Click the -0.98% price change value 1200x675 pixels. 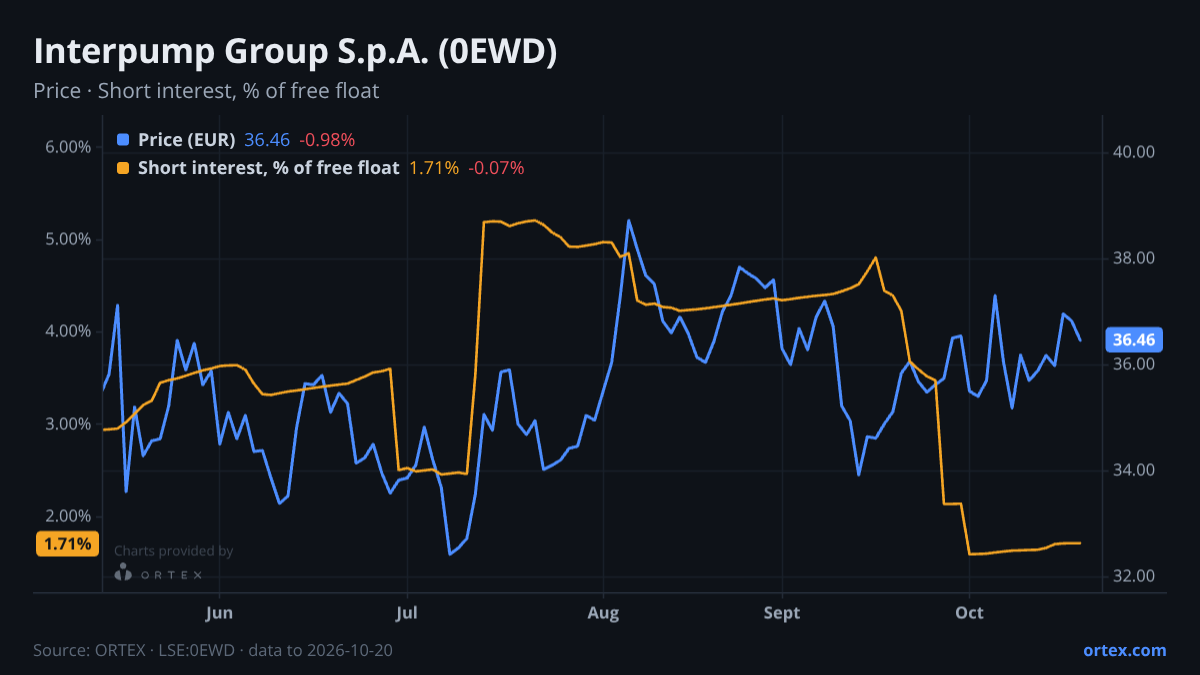click(327, 140)
